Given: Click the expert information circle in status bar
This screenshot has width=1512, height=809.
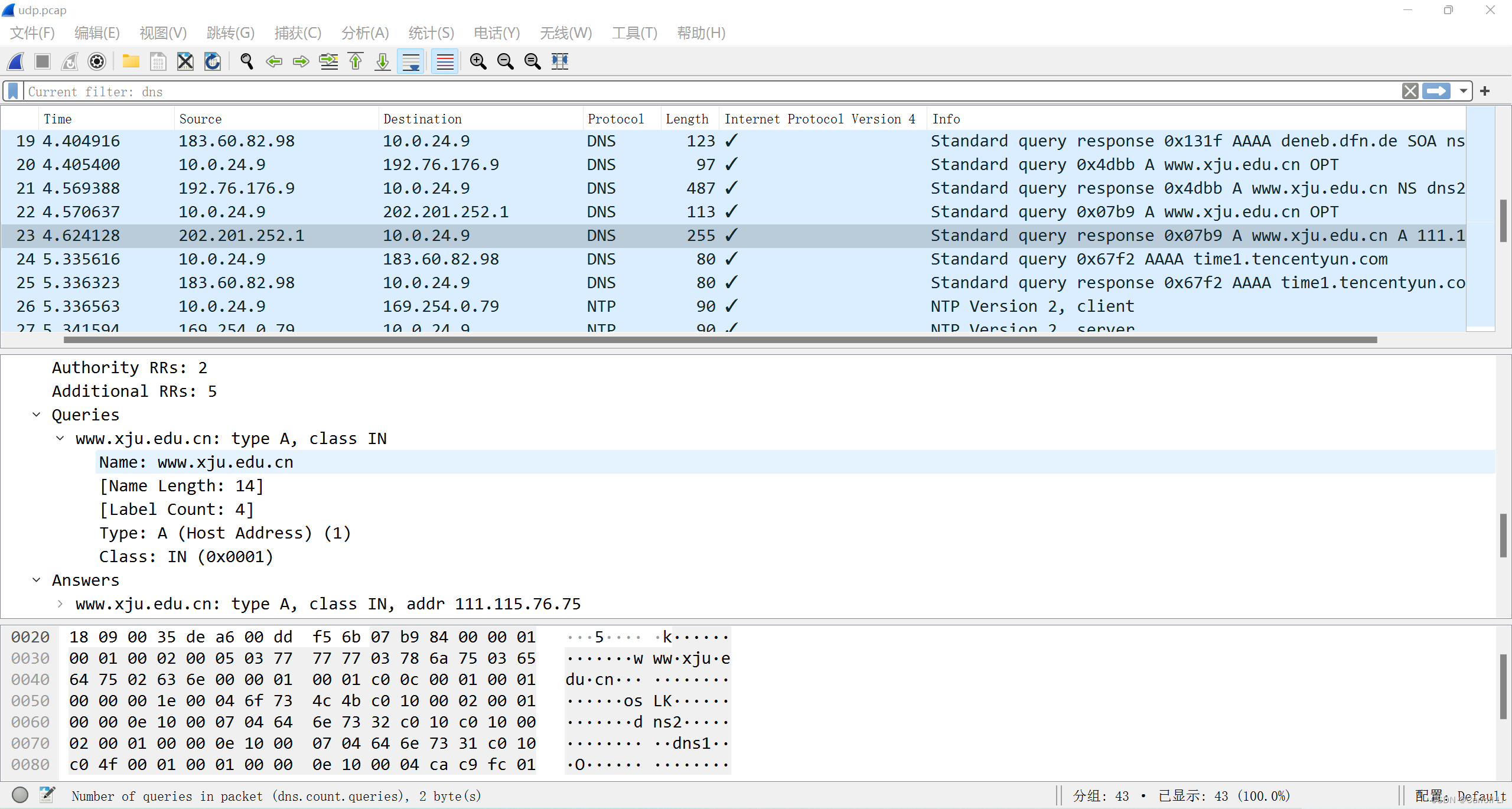Looking at the screenshot, I should tap(20, 795).
